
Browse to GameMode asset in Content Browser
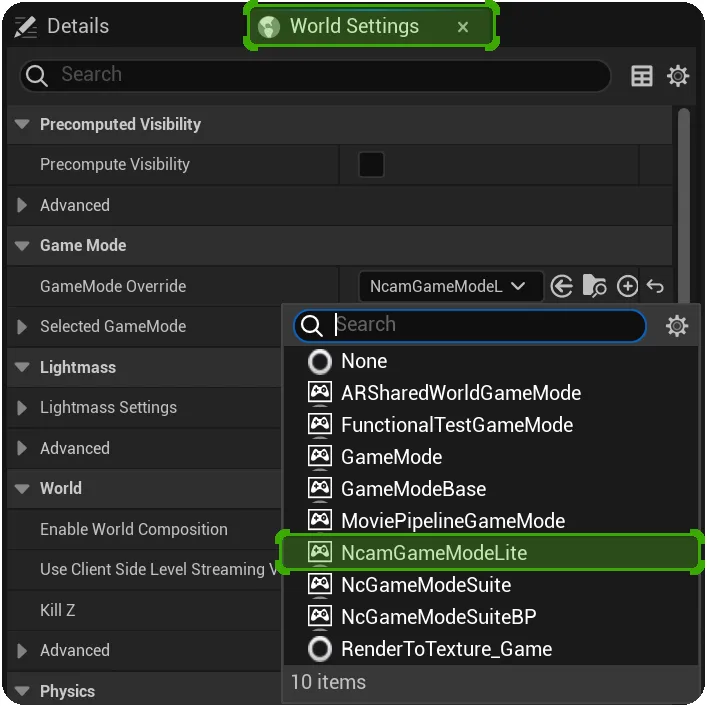pos(594,286)
